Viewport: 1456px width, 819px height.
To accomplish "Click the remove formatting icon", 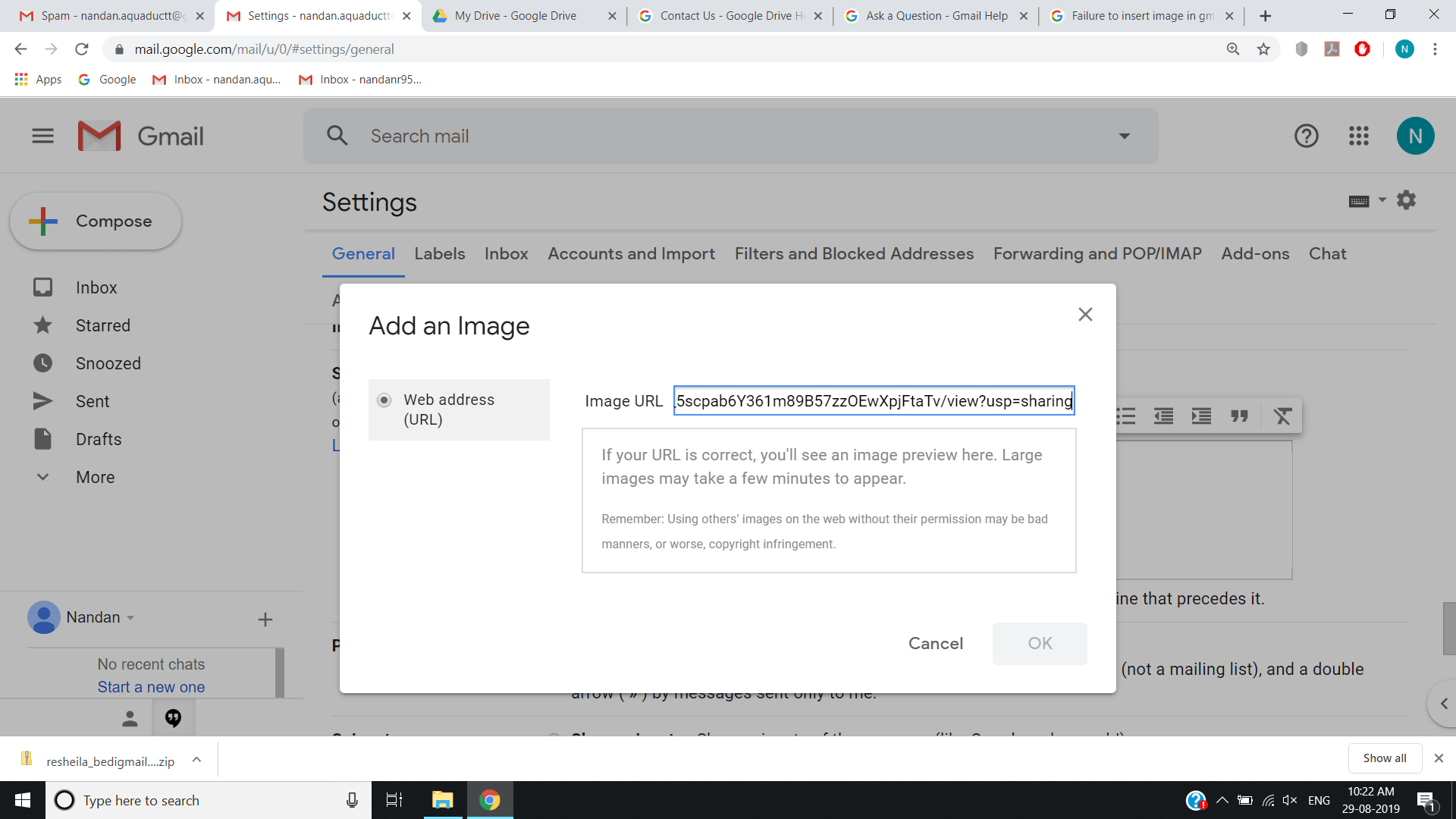I will coord(1282,416).
